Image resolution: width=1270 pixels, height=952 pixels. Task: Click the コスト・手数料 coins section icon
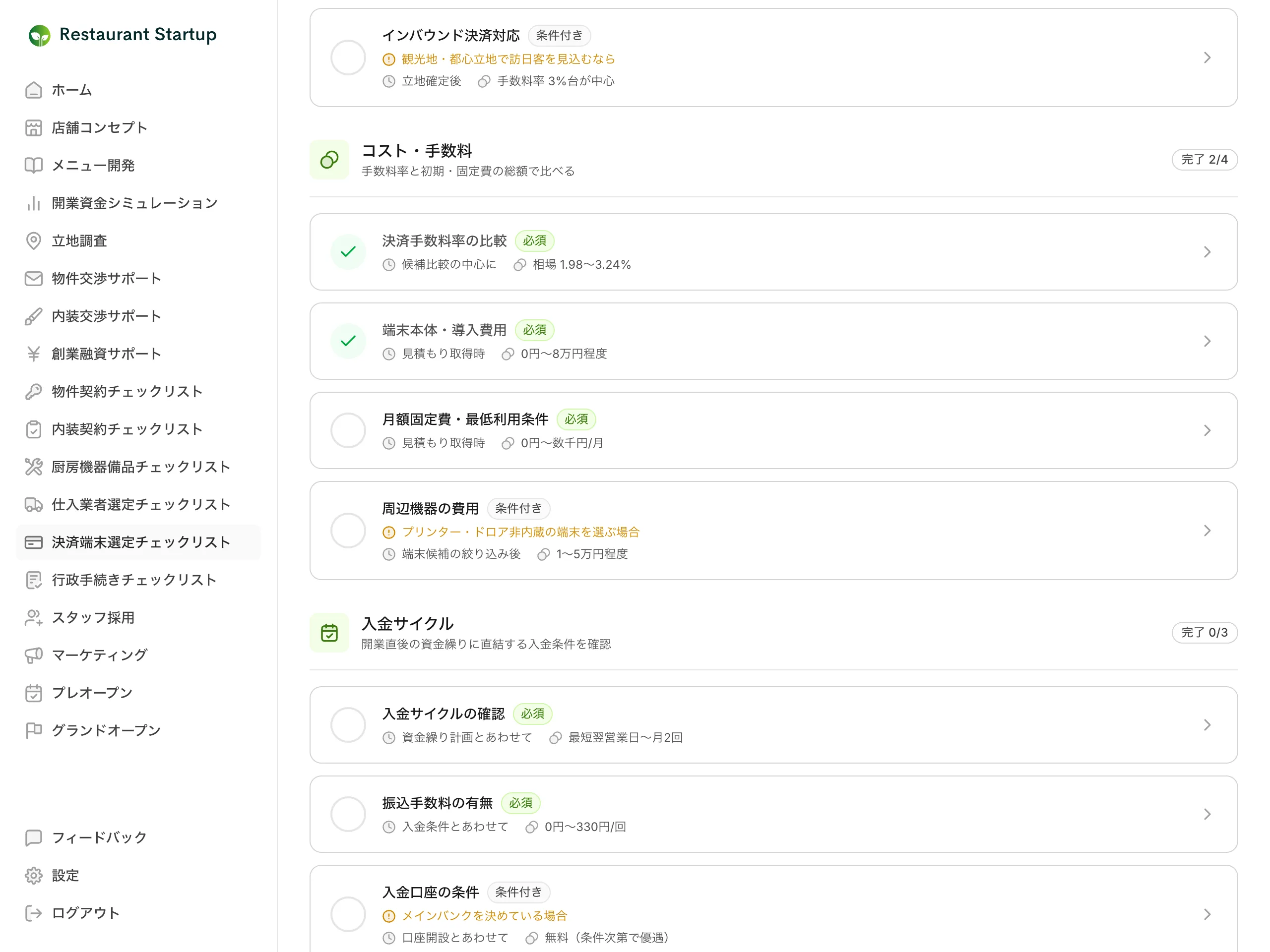pyautogui.click(x=329, y=160)
